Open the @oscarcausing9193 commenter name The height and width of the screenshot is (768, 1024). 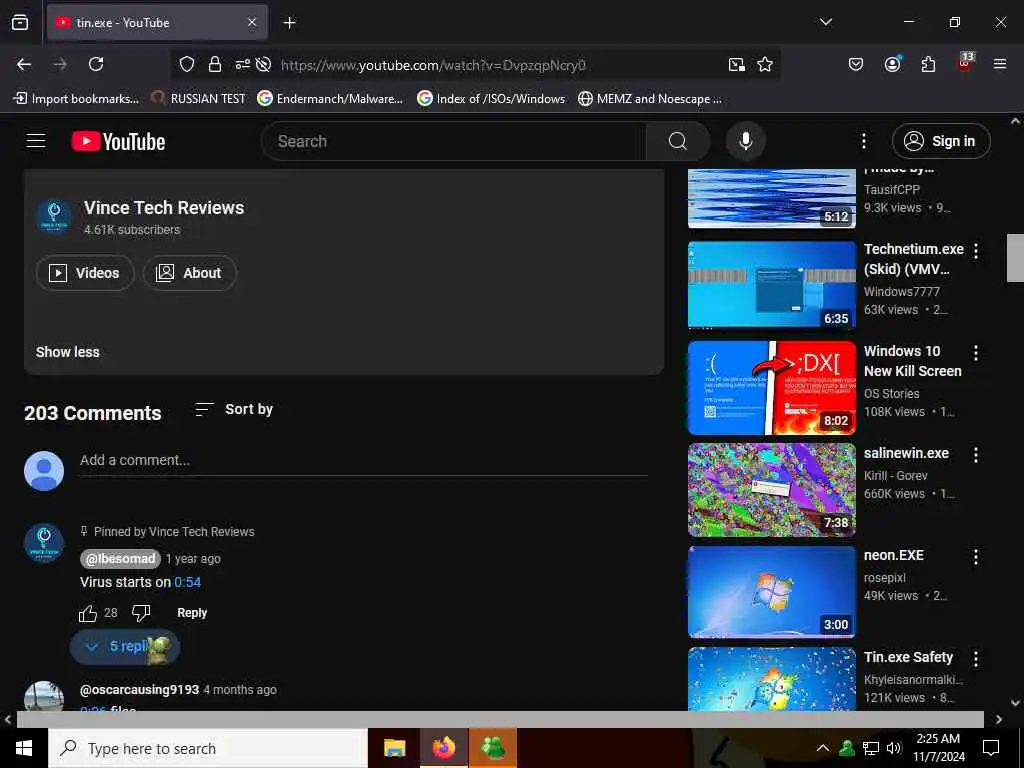(x=139, y=690)
